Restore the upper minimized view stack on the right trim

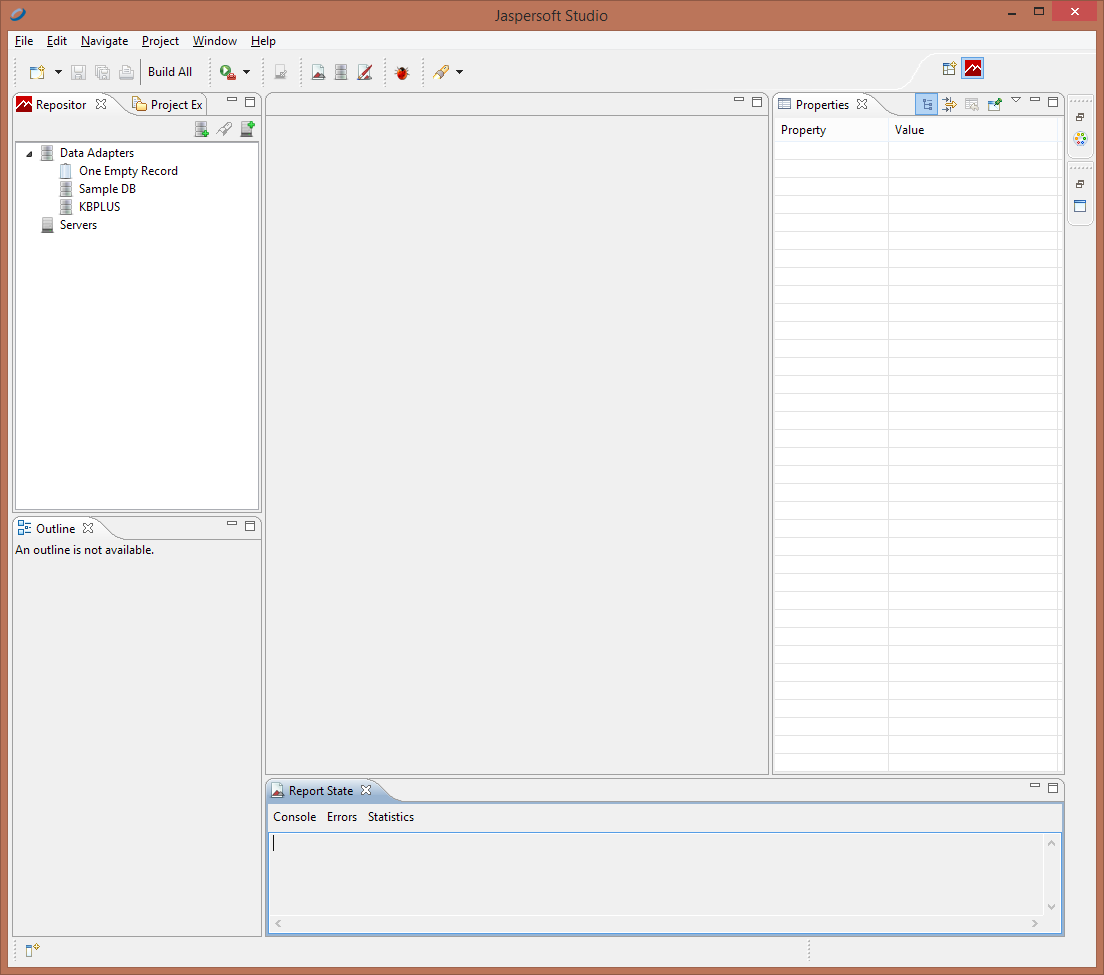[1080, 117]
